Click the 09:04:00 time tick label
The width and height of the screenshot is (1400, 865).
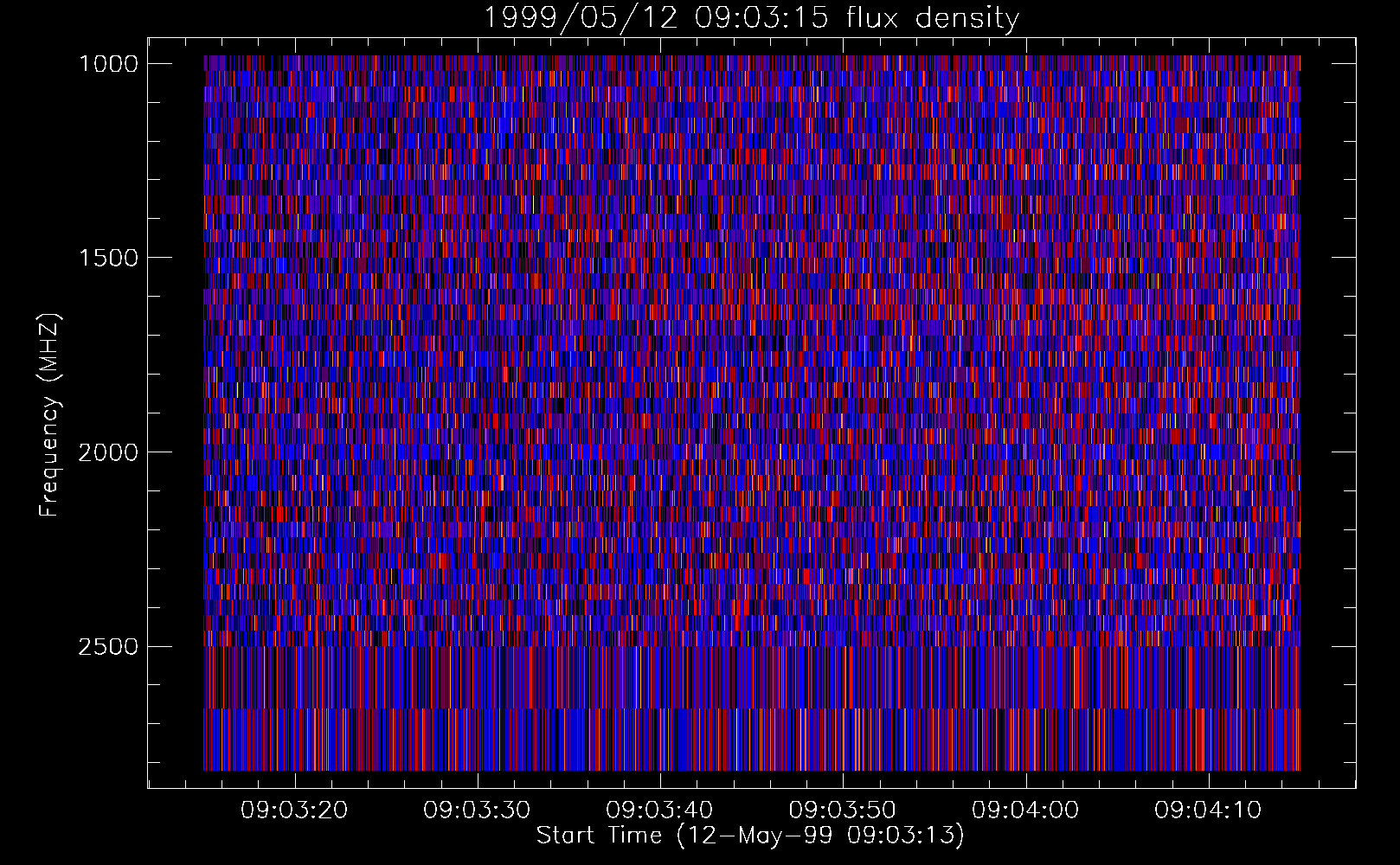click(x=1025, y=811)
